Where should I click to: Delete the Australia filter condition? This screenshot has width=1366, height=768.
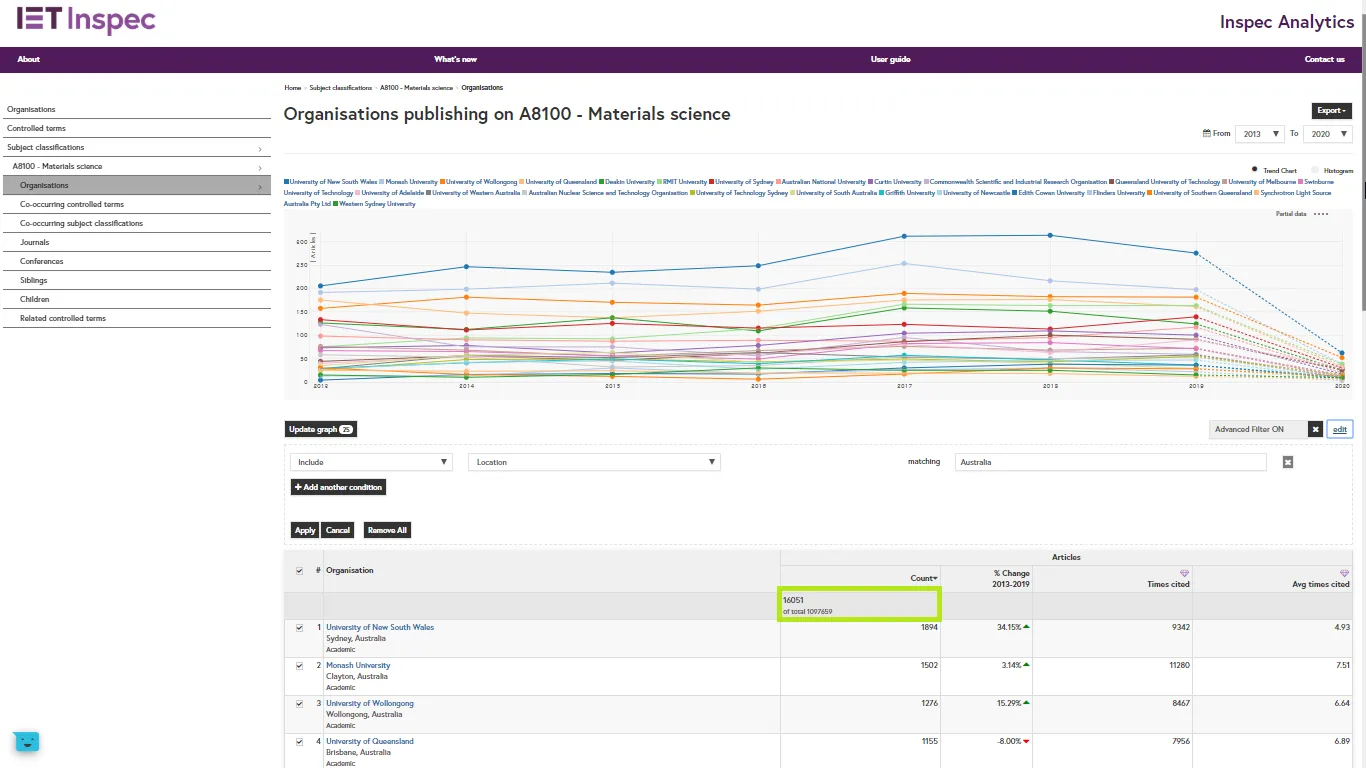[x=1288, y=462]
